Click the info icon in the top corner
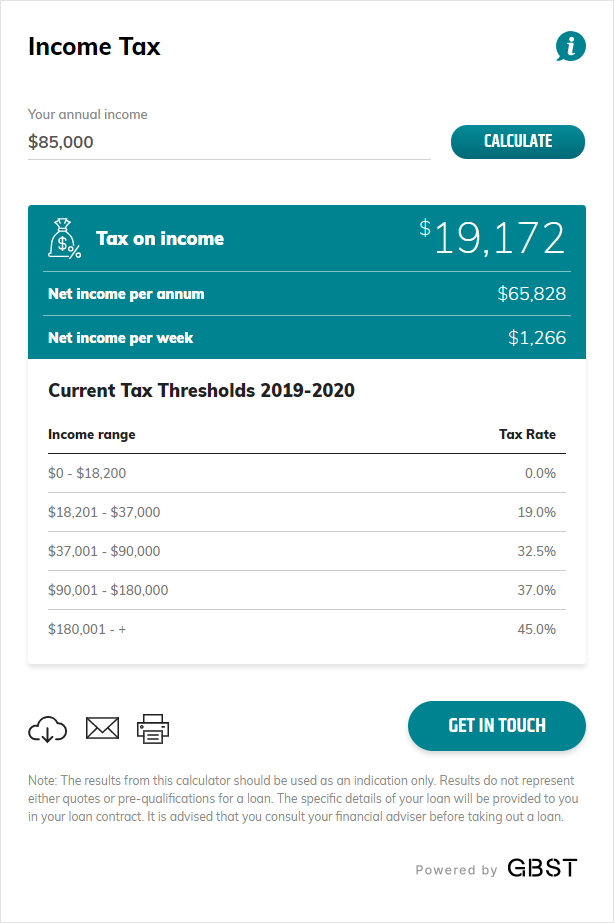 click(x=571, y=46)
